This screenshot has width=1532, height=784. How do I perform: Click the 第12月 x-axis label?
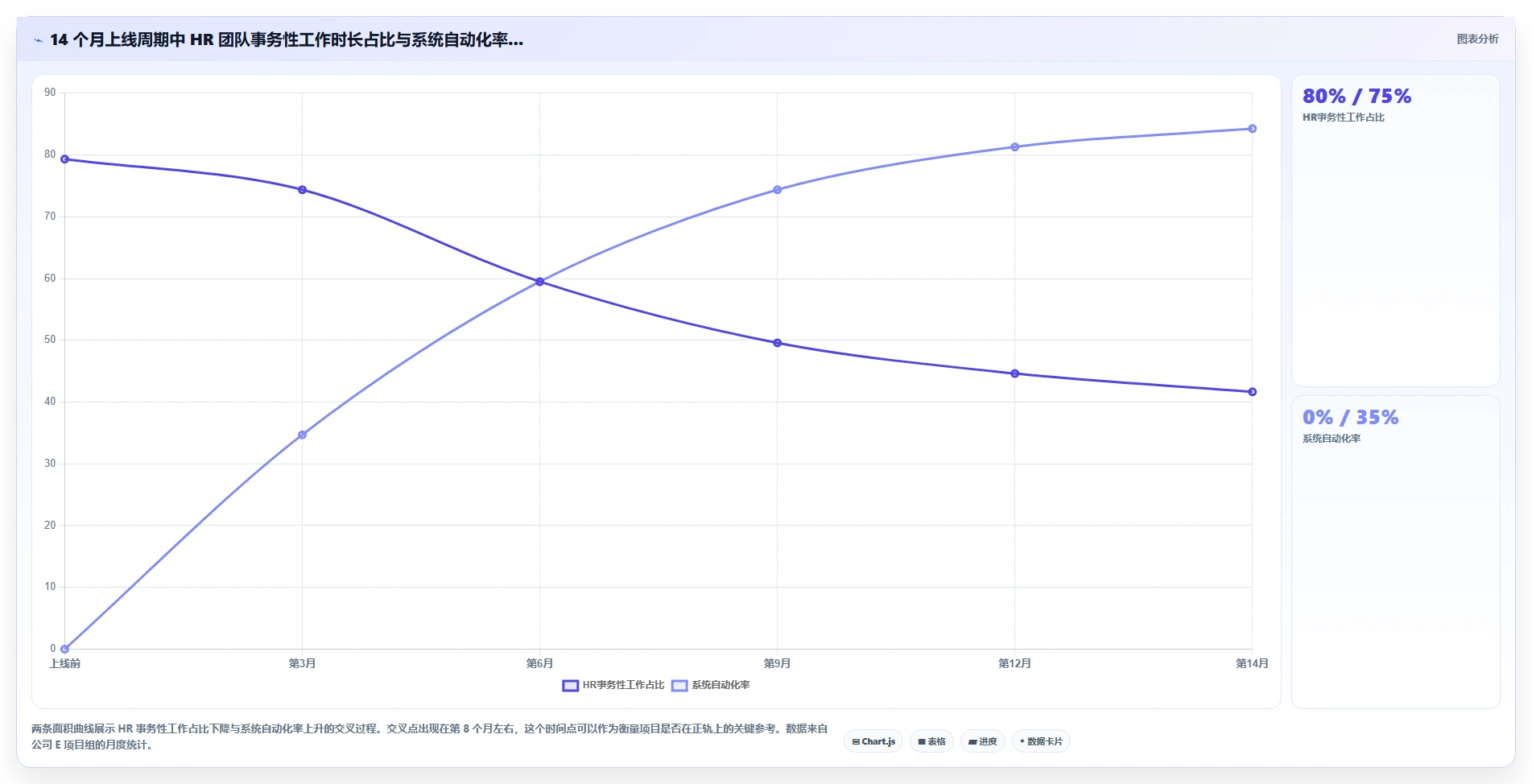1014,664
